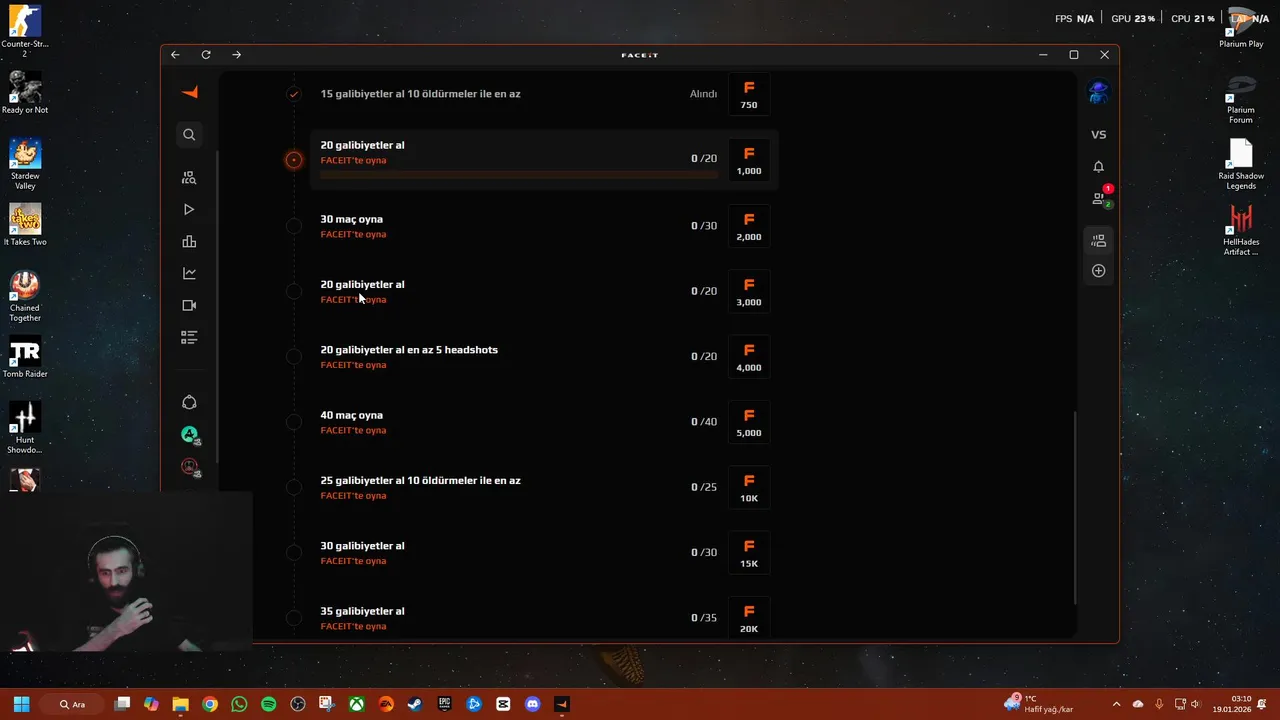Open Spotify from the taskbar
Image resolution: width=1280 pixels, height=720 pixels.
(268, 704)
